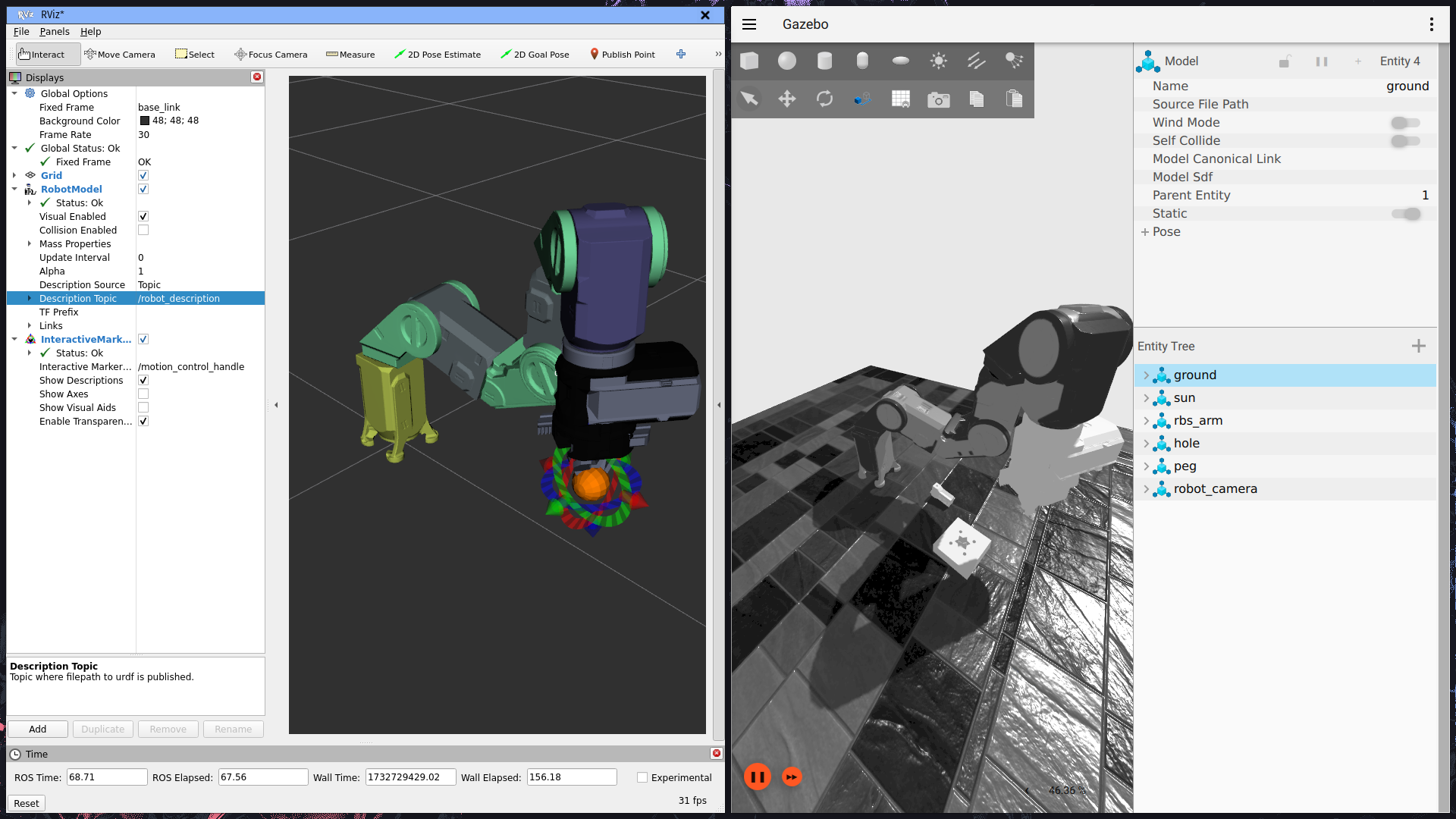The image size is (1456, 819).
Task: Step the simulation forward
Action: click(x=792, y=777)
